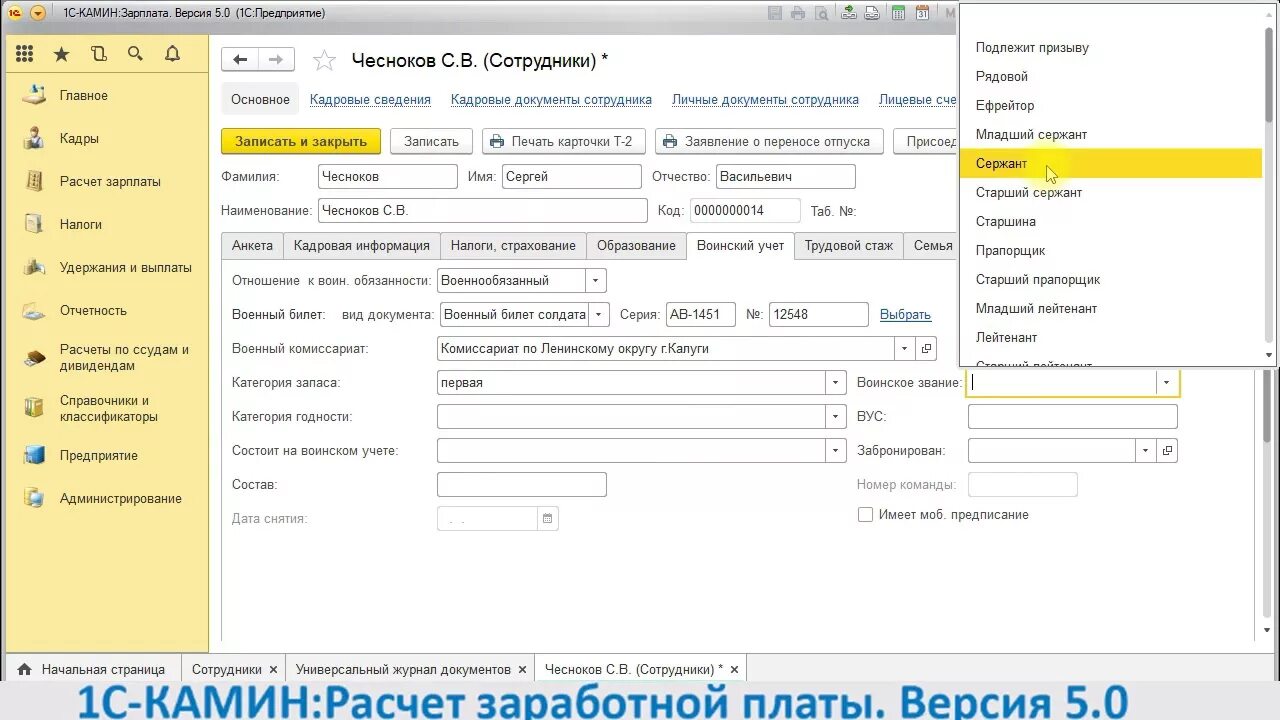
Task: Click the Выбрать link for the military ID
Action: (x=905, y=315)
